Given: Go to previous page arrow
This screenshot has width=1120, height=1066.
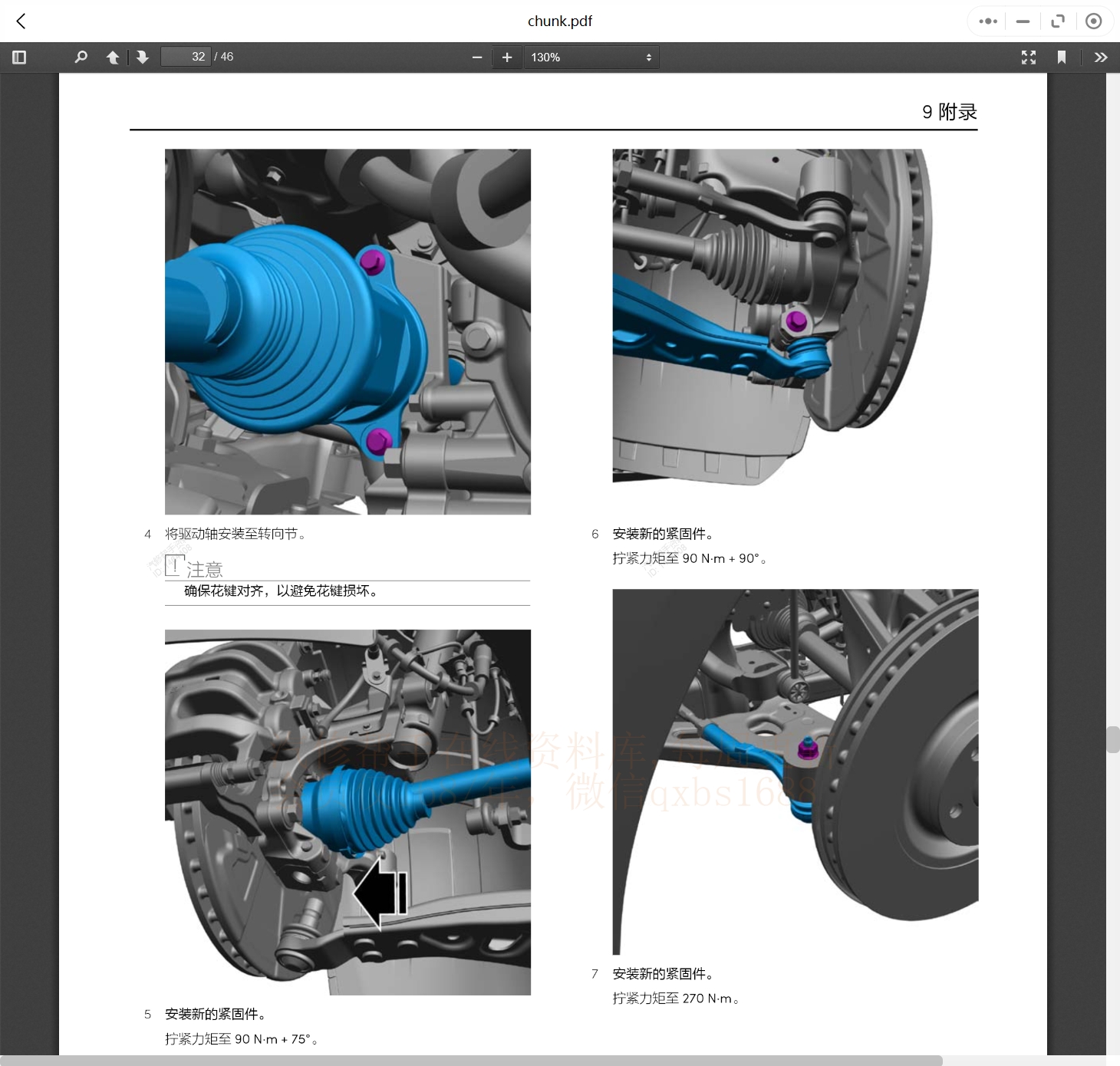Looking at the screenshot, I should click(113, 58).
